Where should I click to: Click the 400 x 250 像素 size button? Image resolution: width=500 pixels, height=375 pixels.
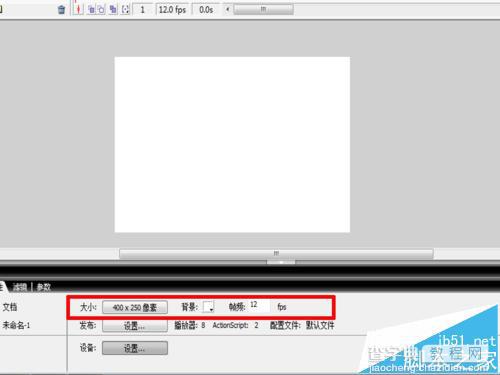135,307
